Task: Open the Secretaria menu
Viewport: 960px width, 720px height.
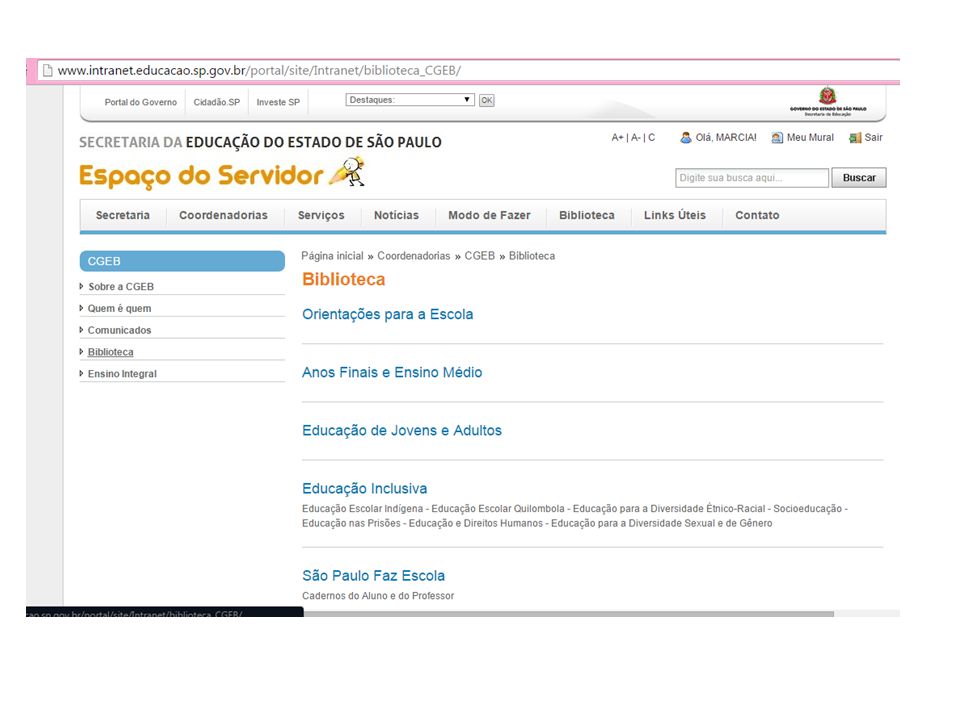Action: [122, 216]
